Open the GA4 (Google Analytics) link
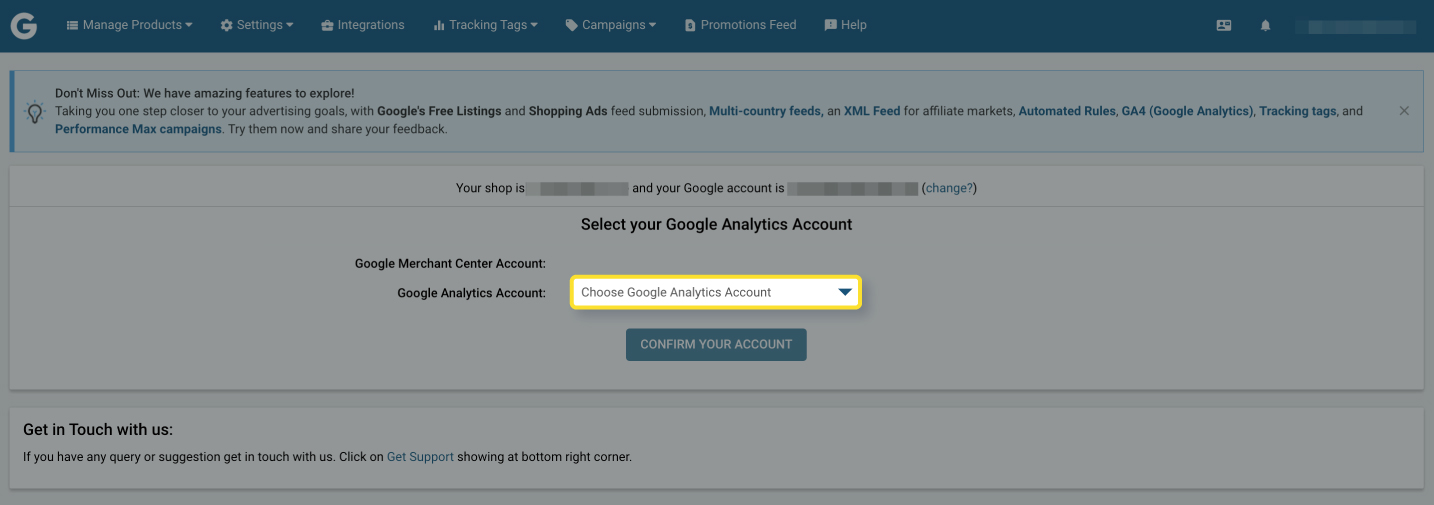This screenshot has height=505, width=1434. click(1187, 111)
